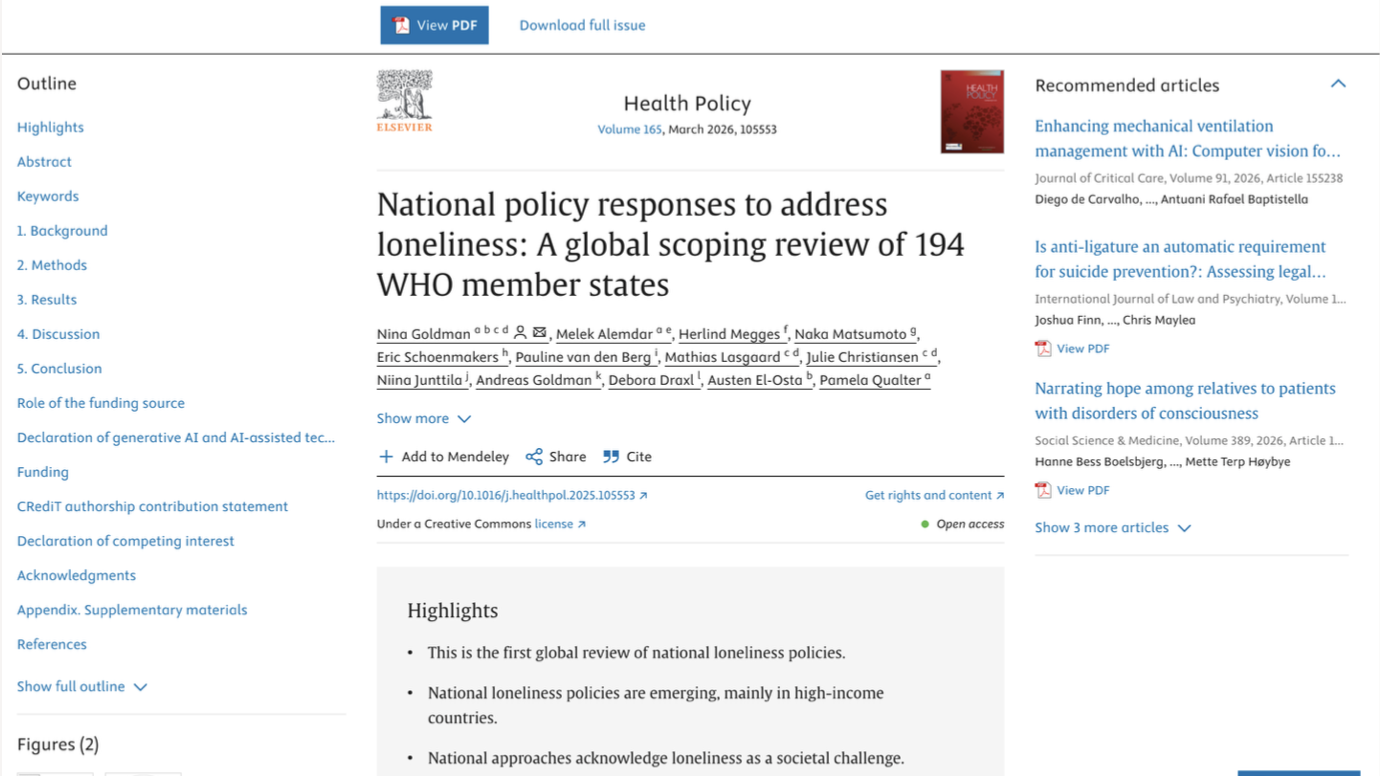Click the quotation mark Cite icon
Image resolution: width=1380 pixels, height=776 pixels.
click(611, 456)
